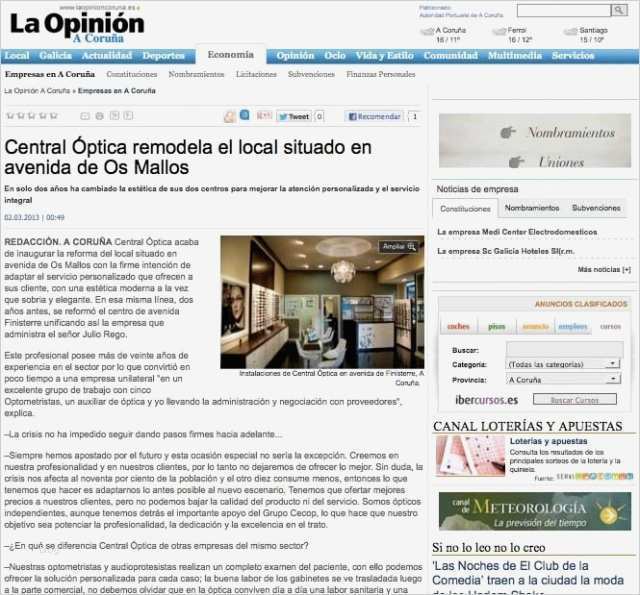Click the Santiago weather icon

(x=570, y=31)
